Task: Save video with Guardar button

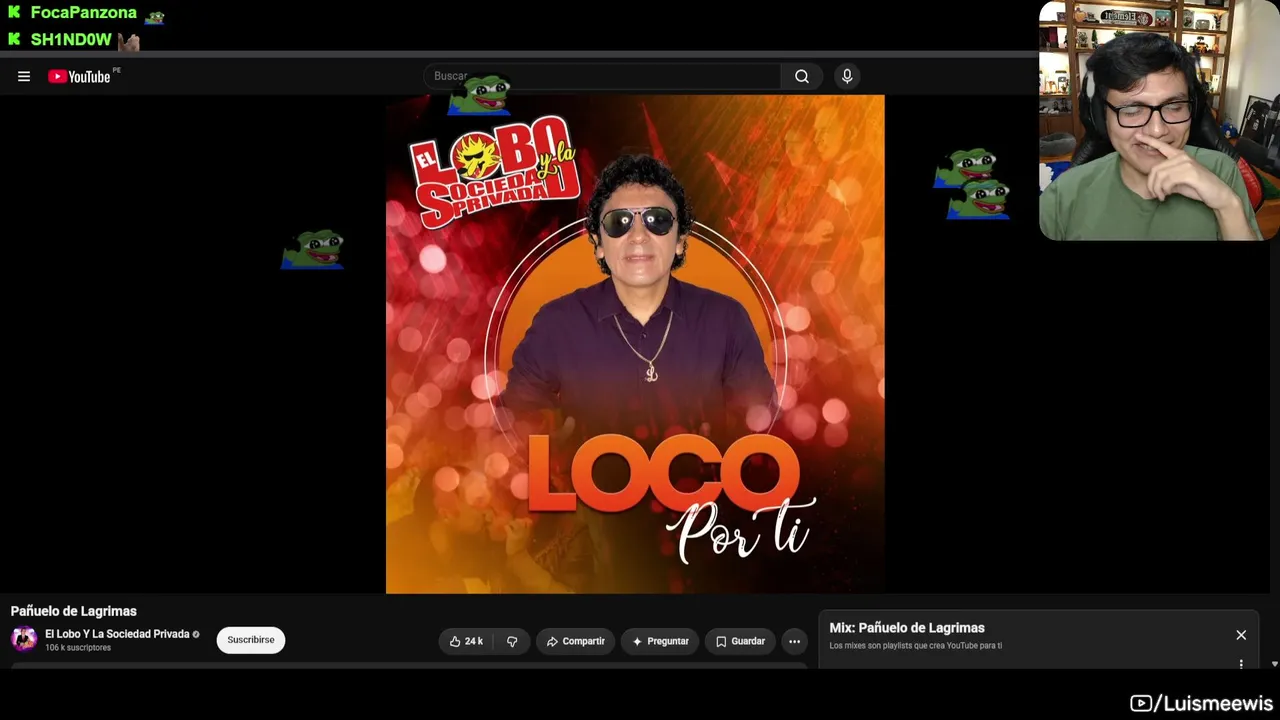Action: 740,641
